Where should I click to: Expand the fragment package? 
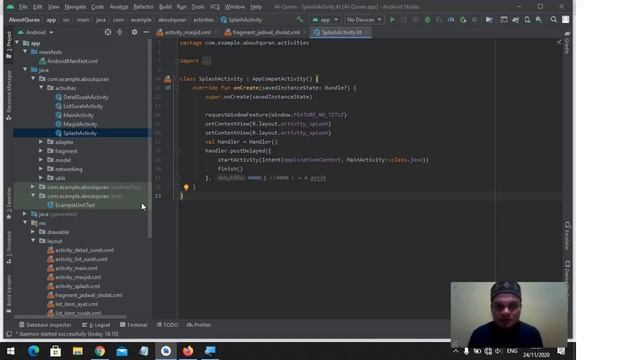click(41, 151)
